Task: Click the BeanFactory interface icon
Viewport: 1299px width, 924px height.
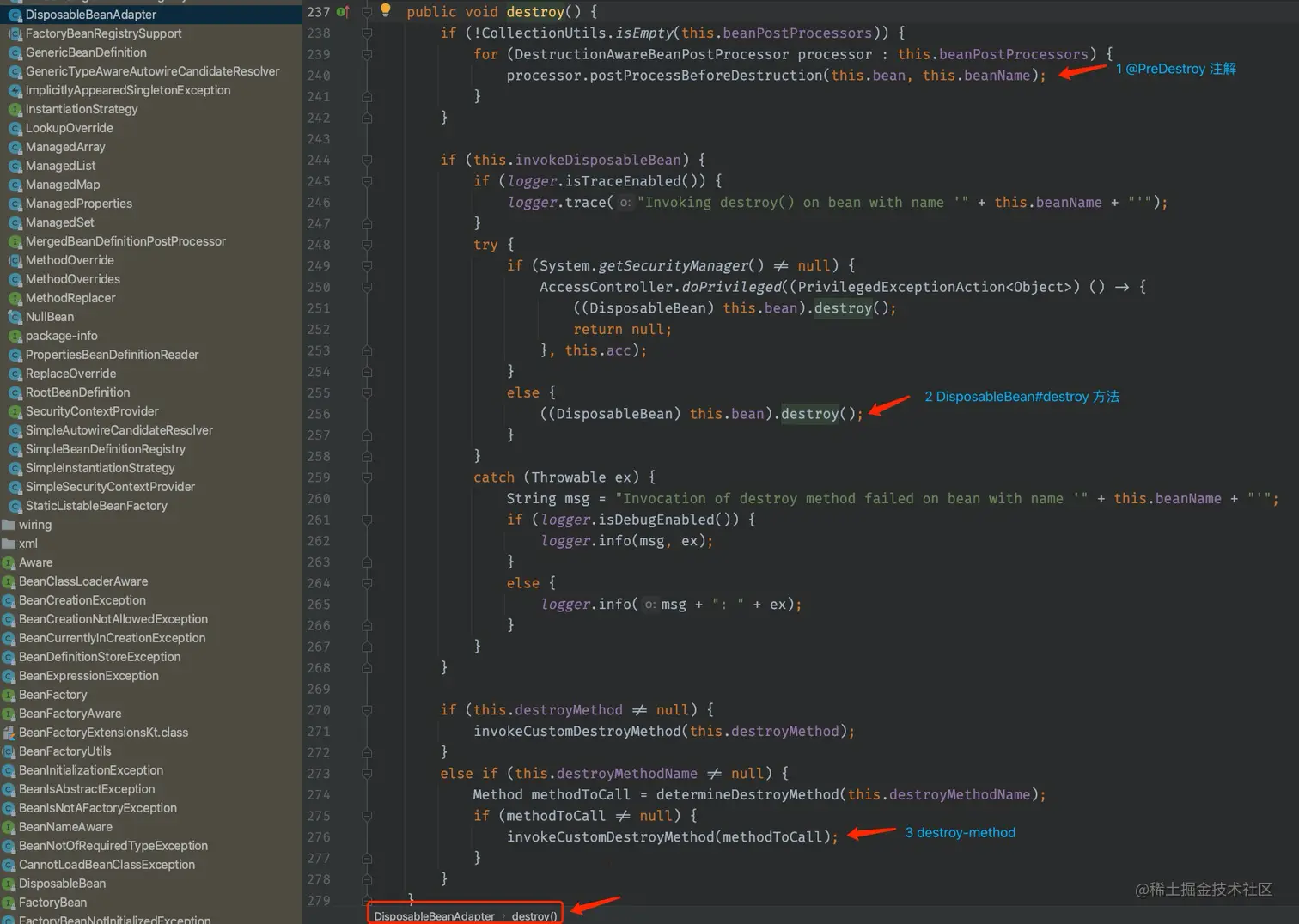Action: [9, 695]
